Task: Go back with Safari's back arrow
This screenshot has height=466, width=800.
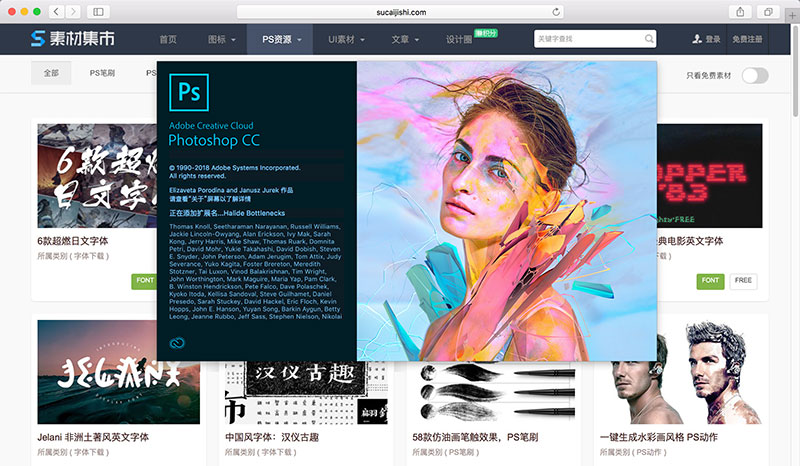Action: (x=57, y=12)
